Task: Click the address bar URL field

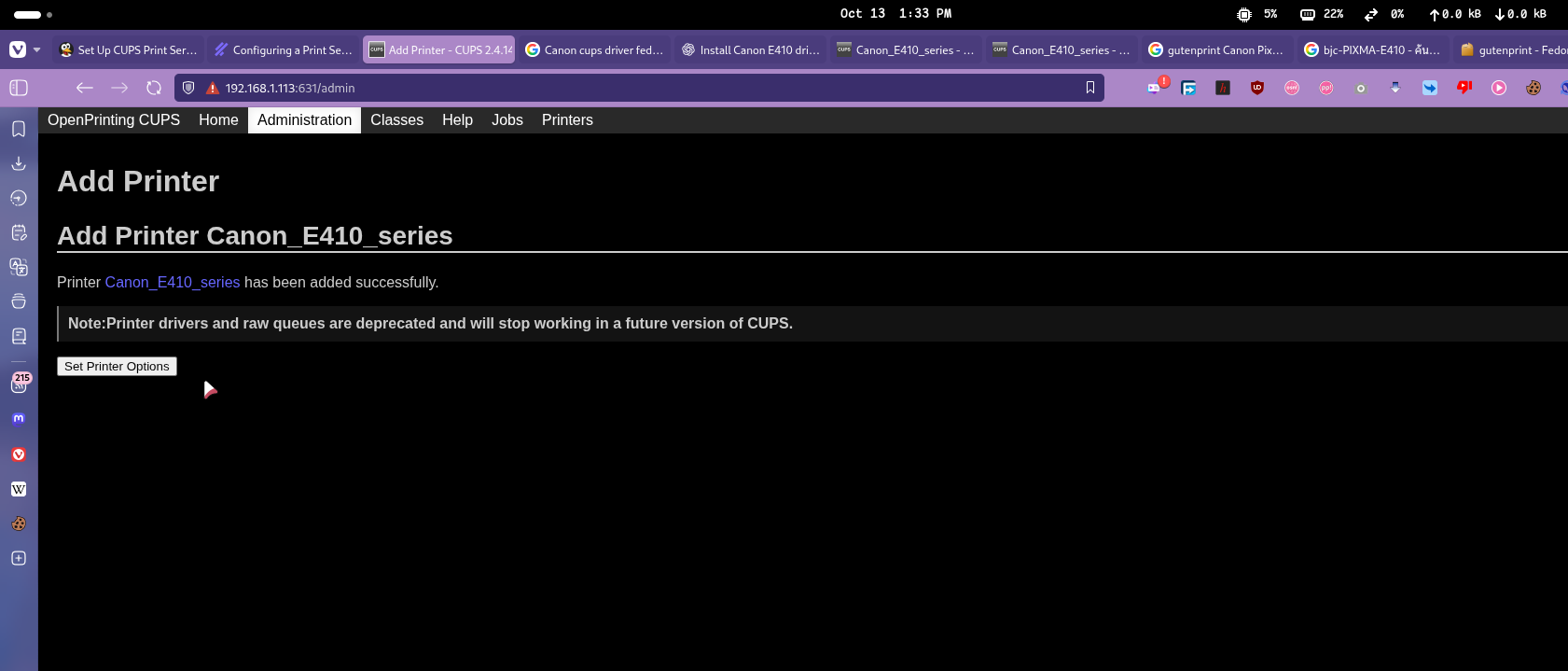Action: click(x=634, y=88)
